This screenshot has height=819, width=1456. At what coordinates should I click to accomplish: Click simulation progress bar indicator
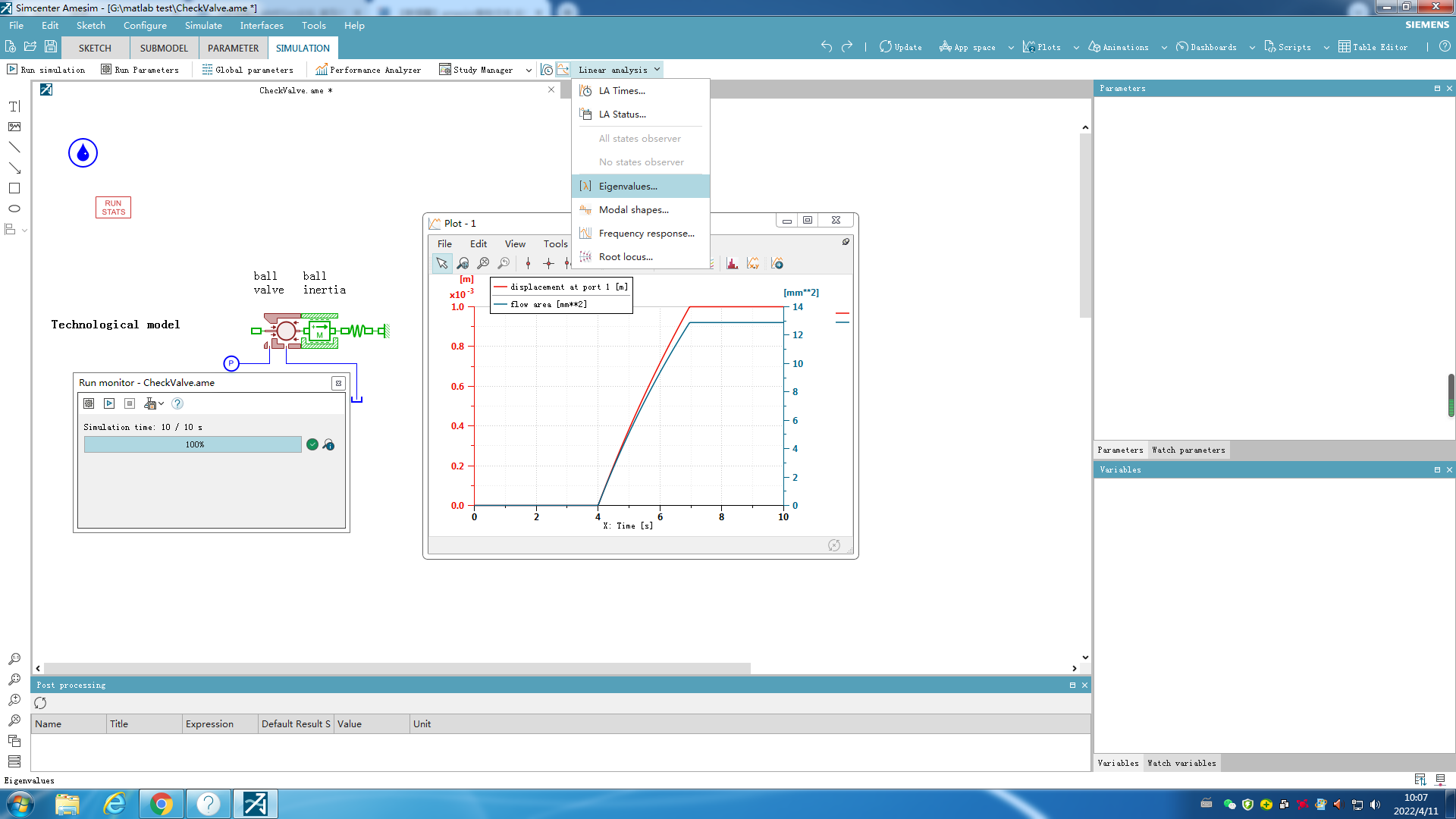coord(192,444)
